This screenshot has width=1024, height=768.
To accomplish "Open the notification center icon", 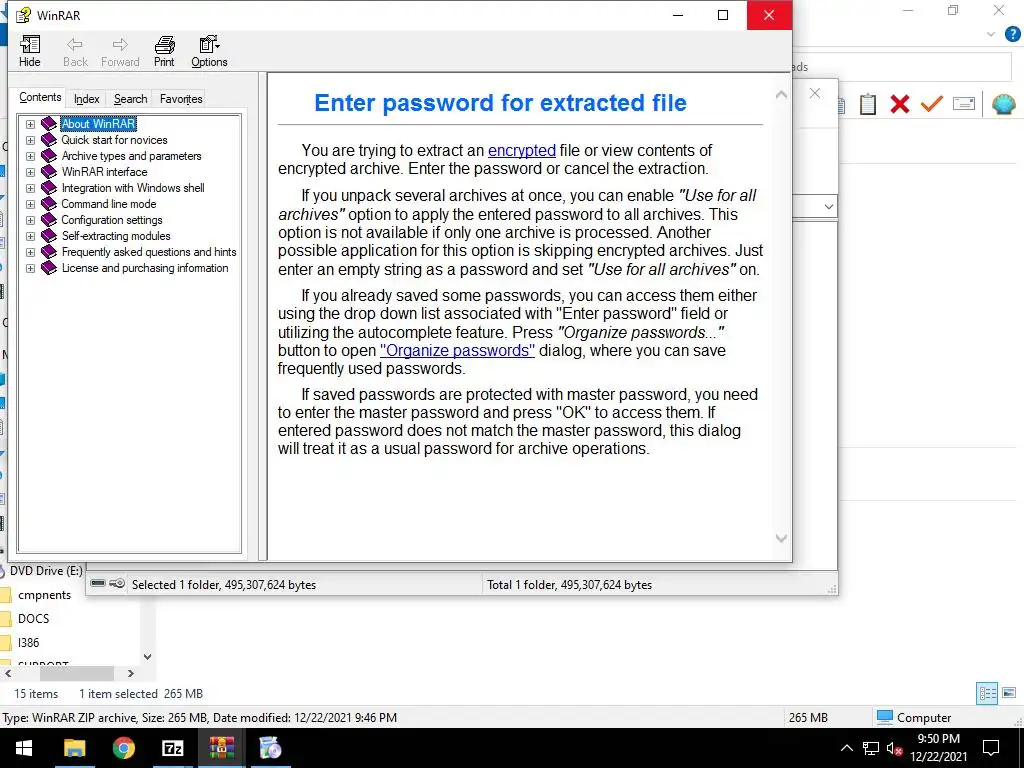I will pos(991,748).
